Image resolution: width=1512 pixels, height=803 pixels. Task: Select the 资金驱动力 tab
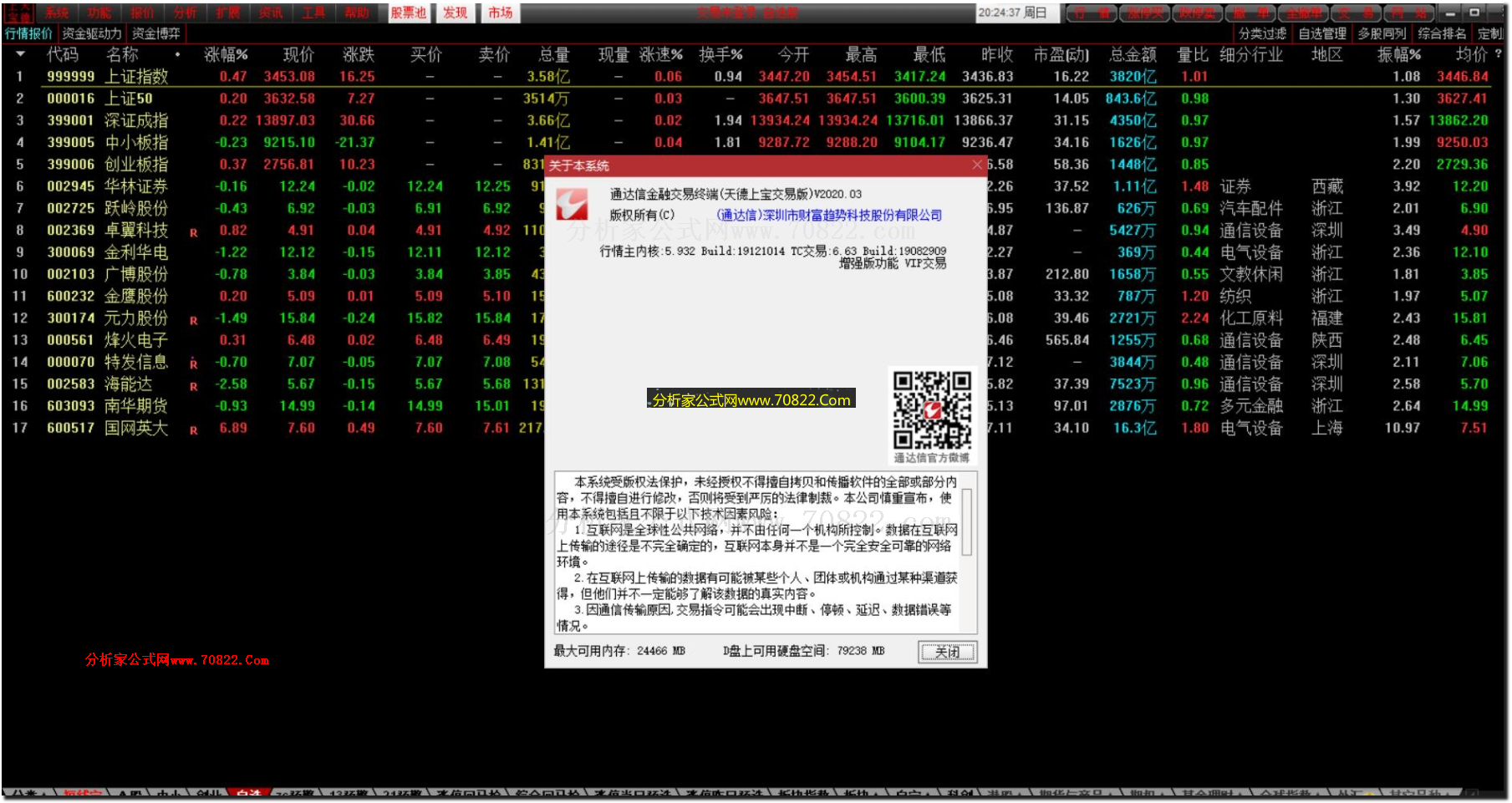pyautogui.click(x=92, y=33)
